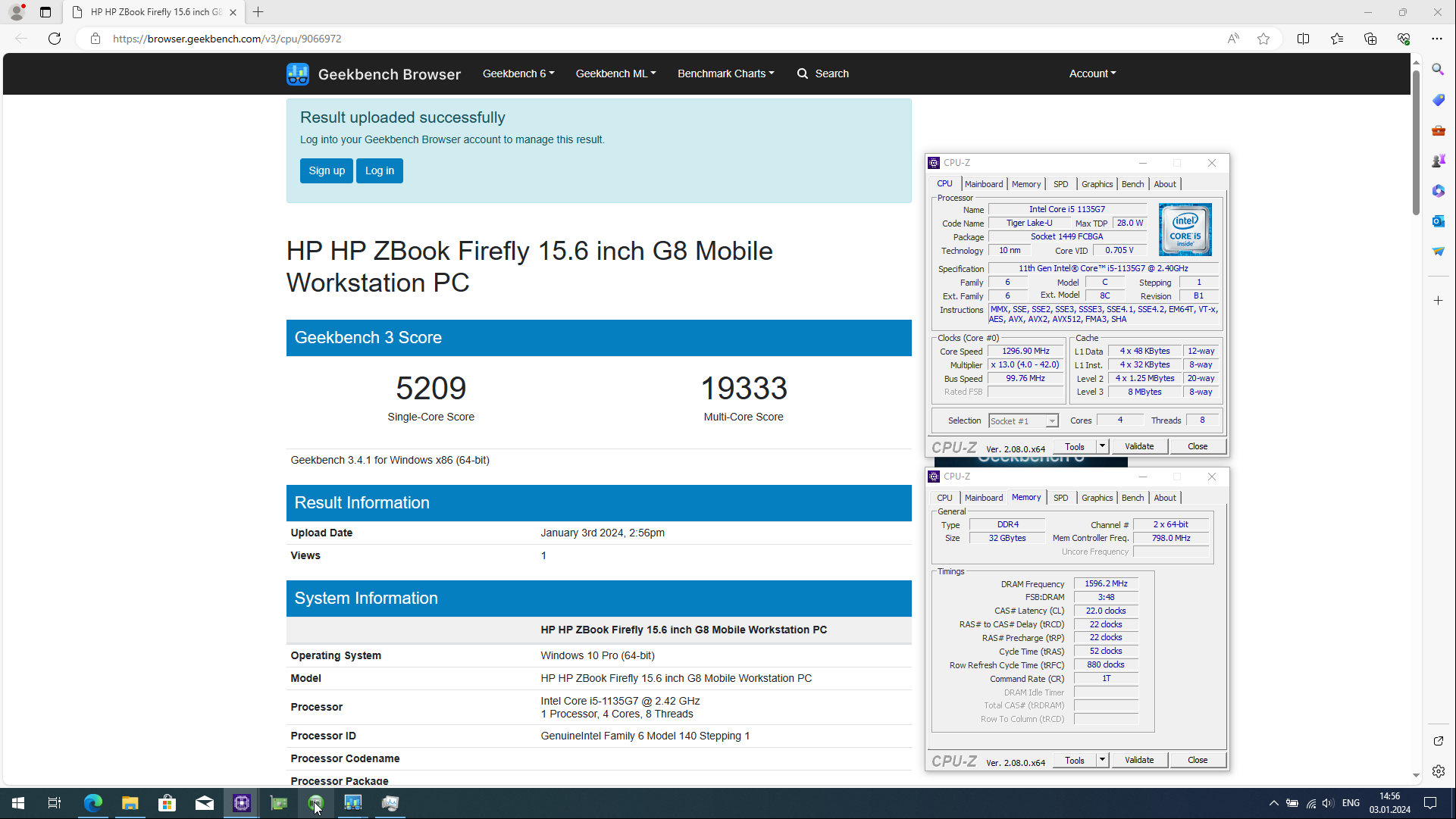The width and height of the screenshot is (1456, 819).
Task: Click the read aloud icon in address bar
Action: [x=1233, y=39]
